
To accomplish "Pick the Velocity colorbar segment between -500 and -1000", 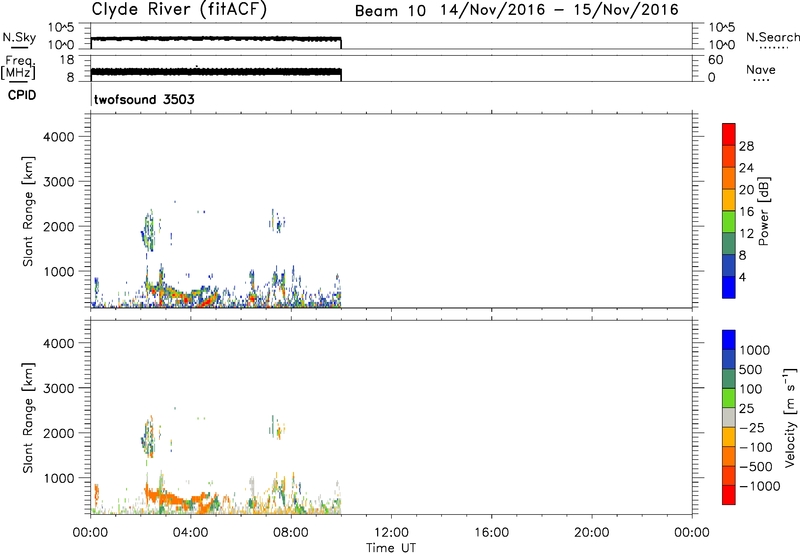I will click(729, 475).
